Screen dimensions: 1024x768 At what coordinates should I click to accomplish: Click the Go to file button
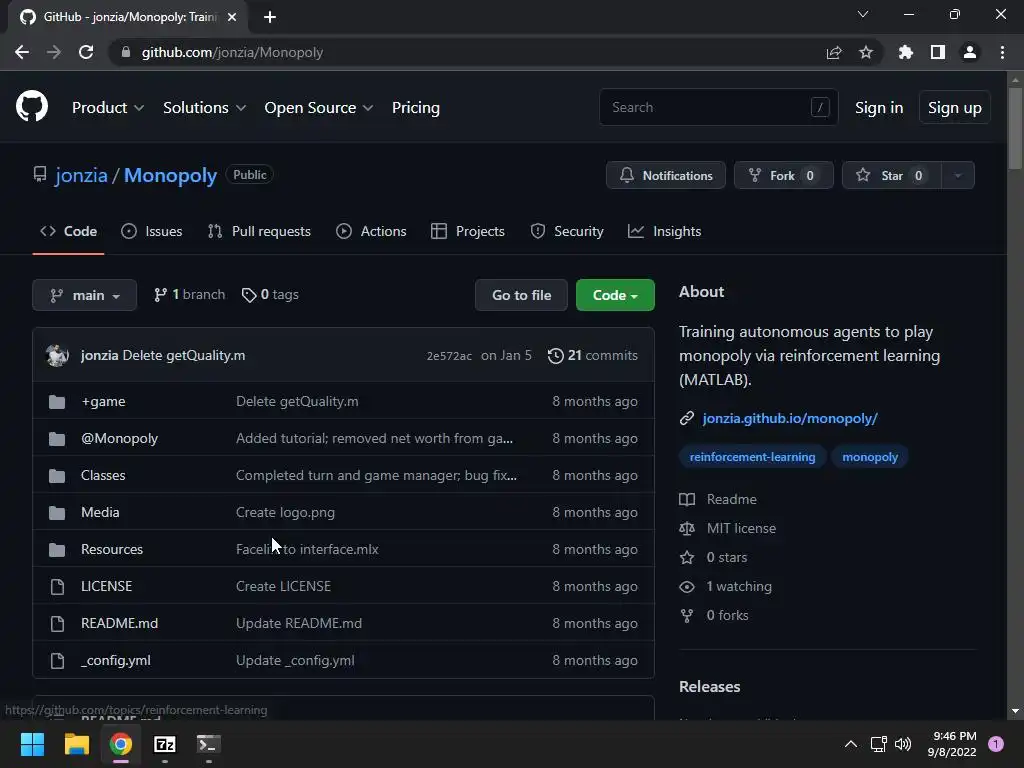521,295
